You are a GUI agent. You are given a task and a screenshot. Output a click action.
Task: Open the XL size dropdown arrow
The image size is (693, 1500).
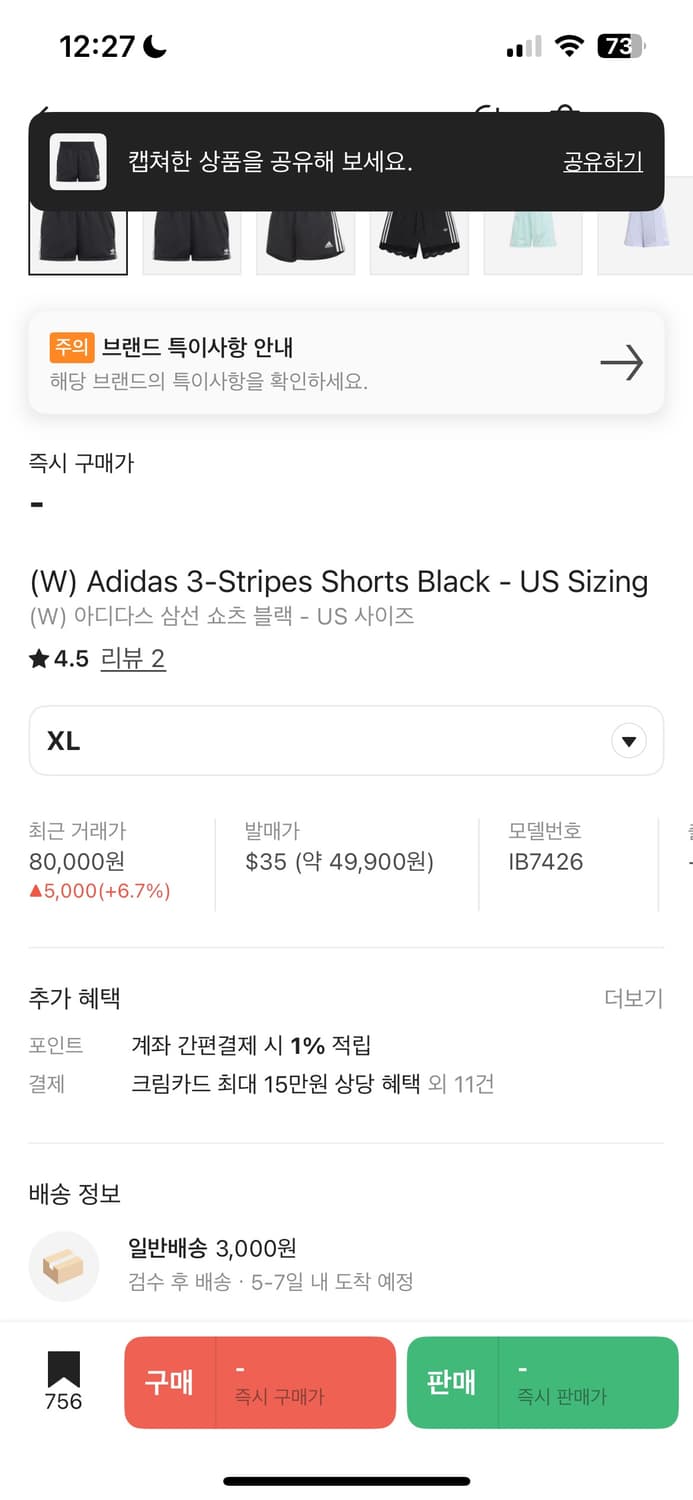click(628, 741)
